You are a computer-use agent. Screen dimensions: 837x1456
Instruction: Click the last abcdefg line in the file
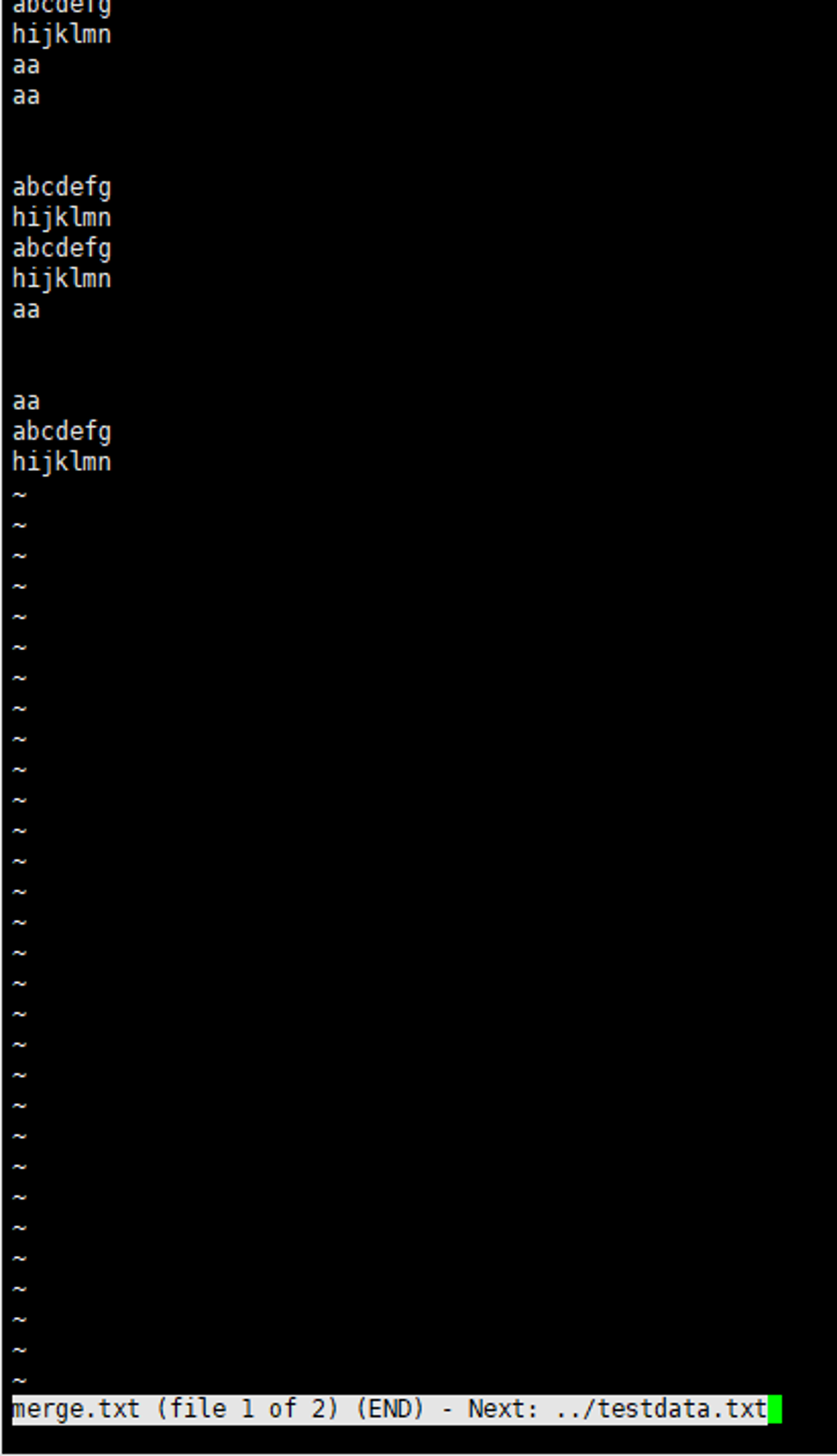[62, 432]
